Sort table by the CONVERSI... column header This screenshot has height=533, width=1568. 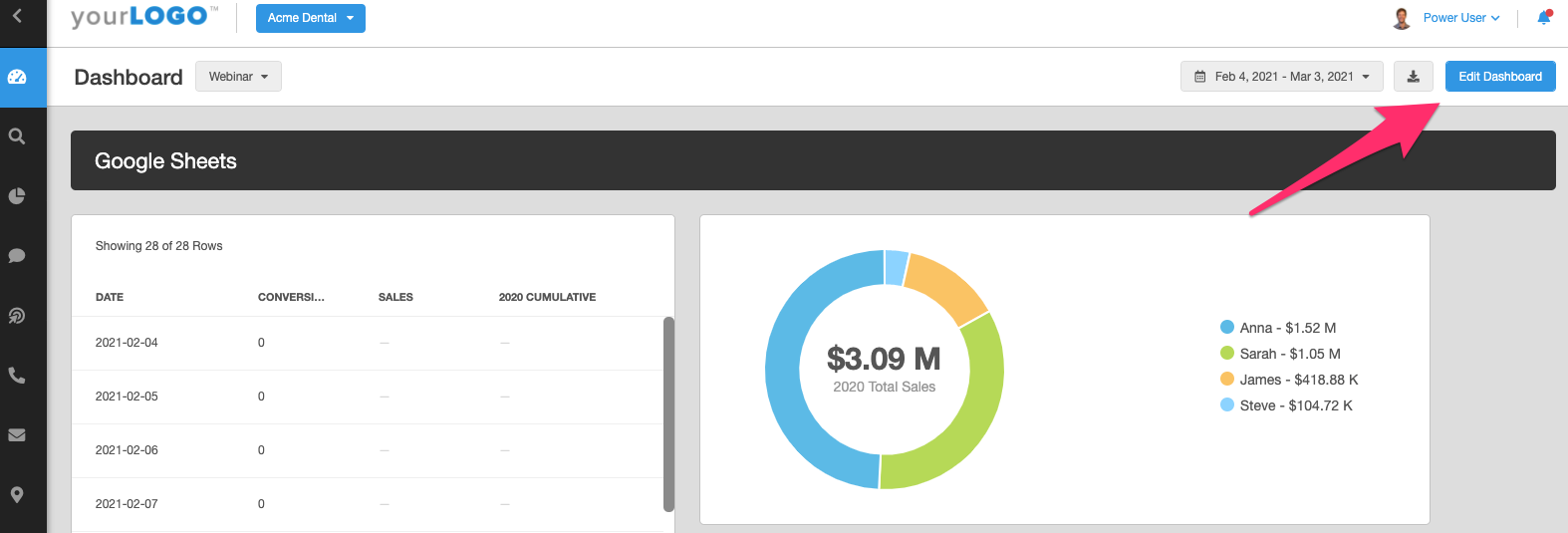[291, 297]
